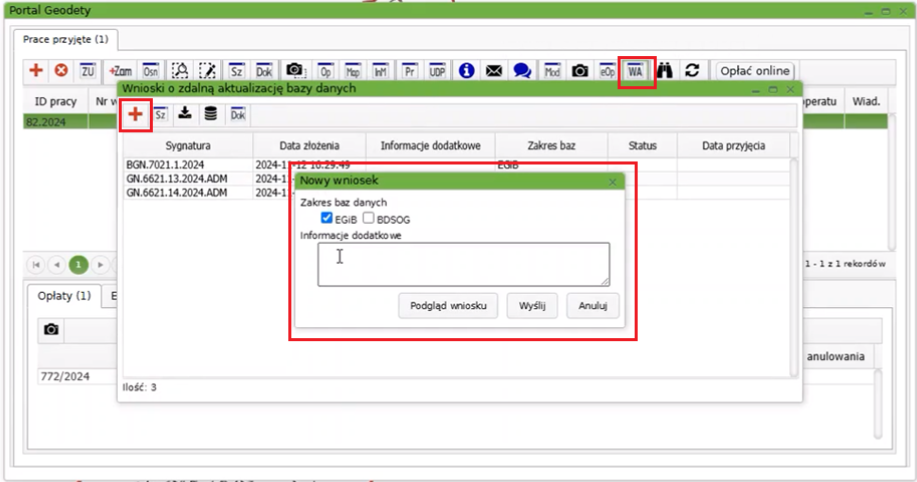Switch to the Prace przyjęte (1) tab
Viewport: 917px width, 482px height.
65,40
